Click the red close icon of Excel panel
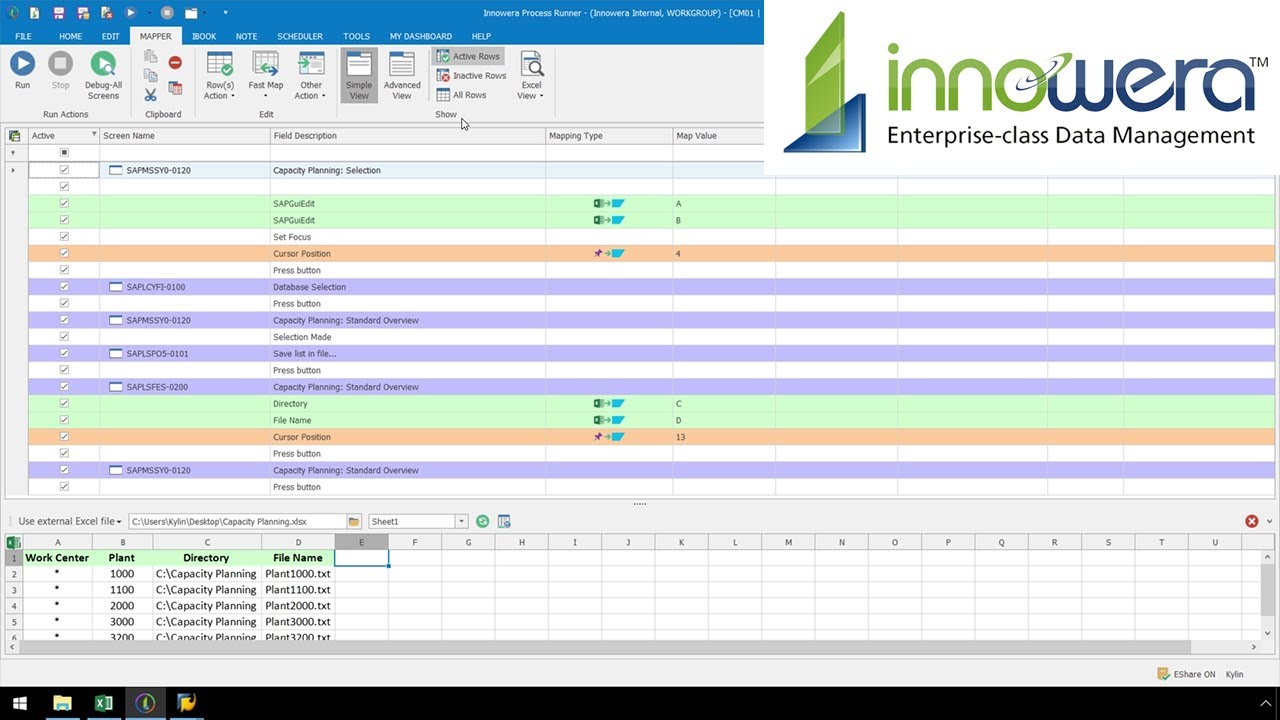 1252,521
